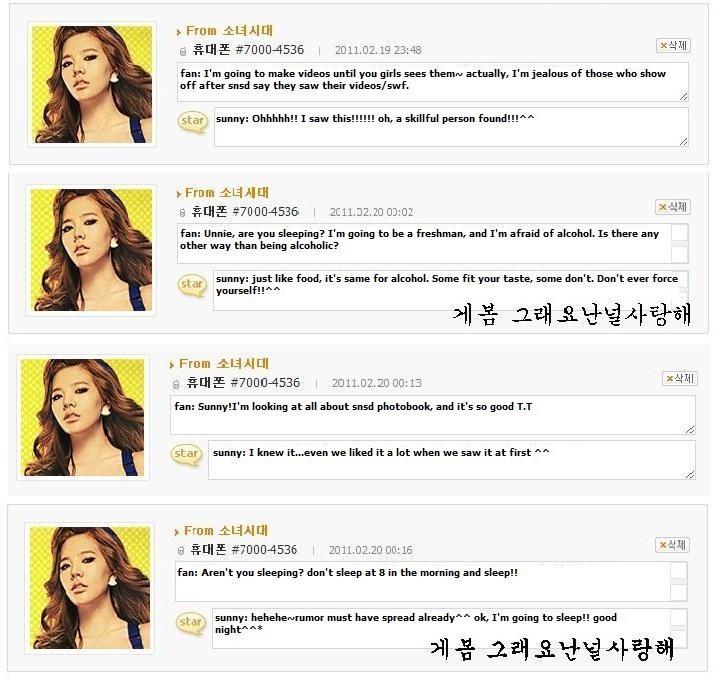Click the resize grip of the 'skillful person' reply box
This screenshot has width=718, height=681.
[x=683, y=142]
